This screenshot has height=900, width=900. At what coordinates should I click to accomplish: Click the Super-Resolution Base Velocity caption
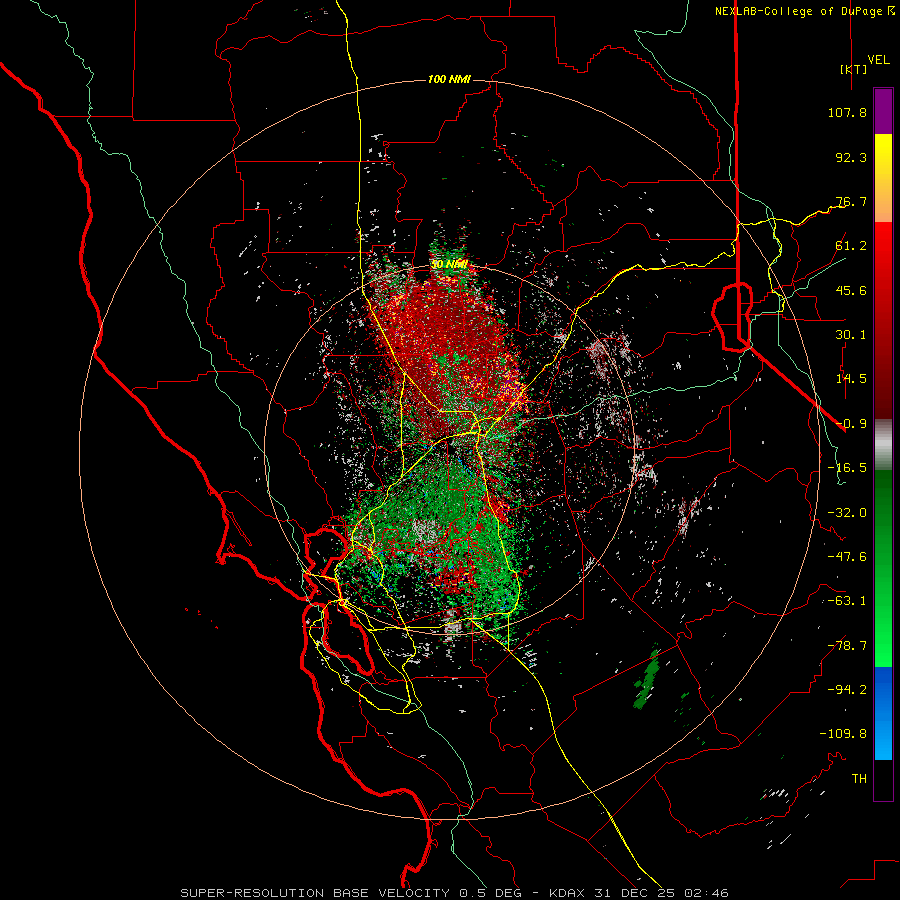[x=455, y=893]
